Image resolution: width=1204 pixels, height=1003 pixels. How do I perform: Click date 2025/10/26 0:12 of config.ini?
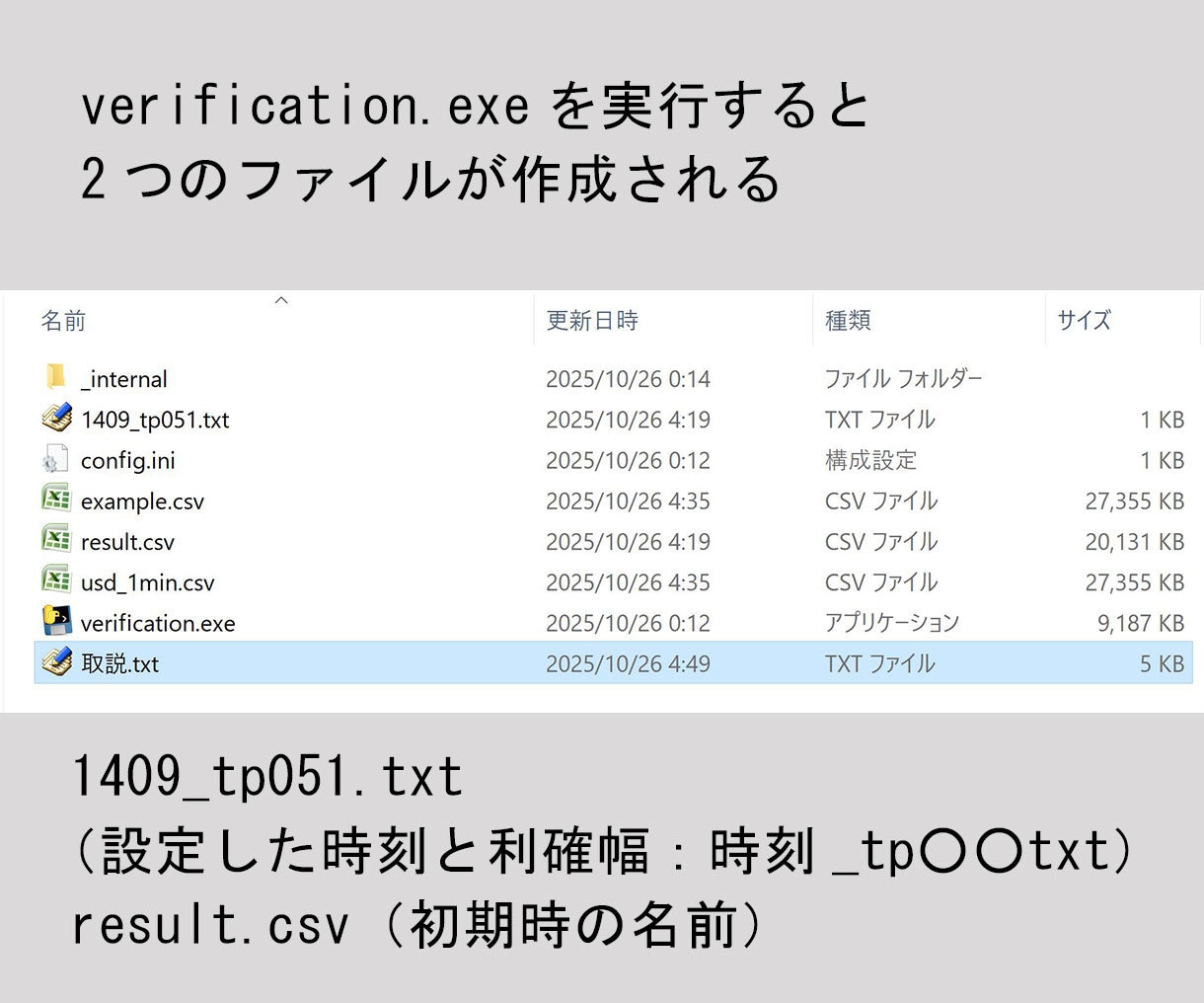628,460
